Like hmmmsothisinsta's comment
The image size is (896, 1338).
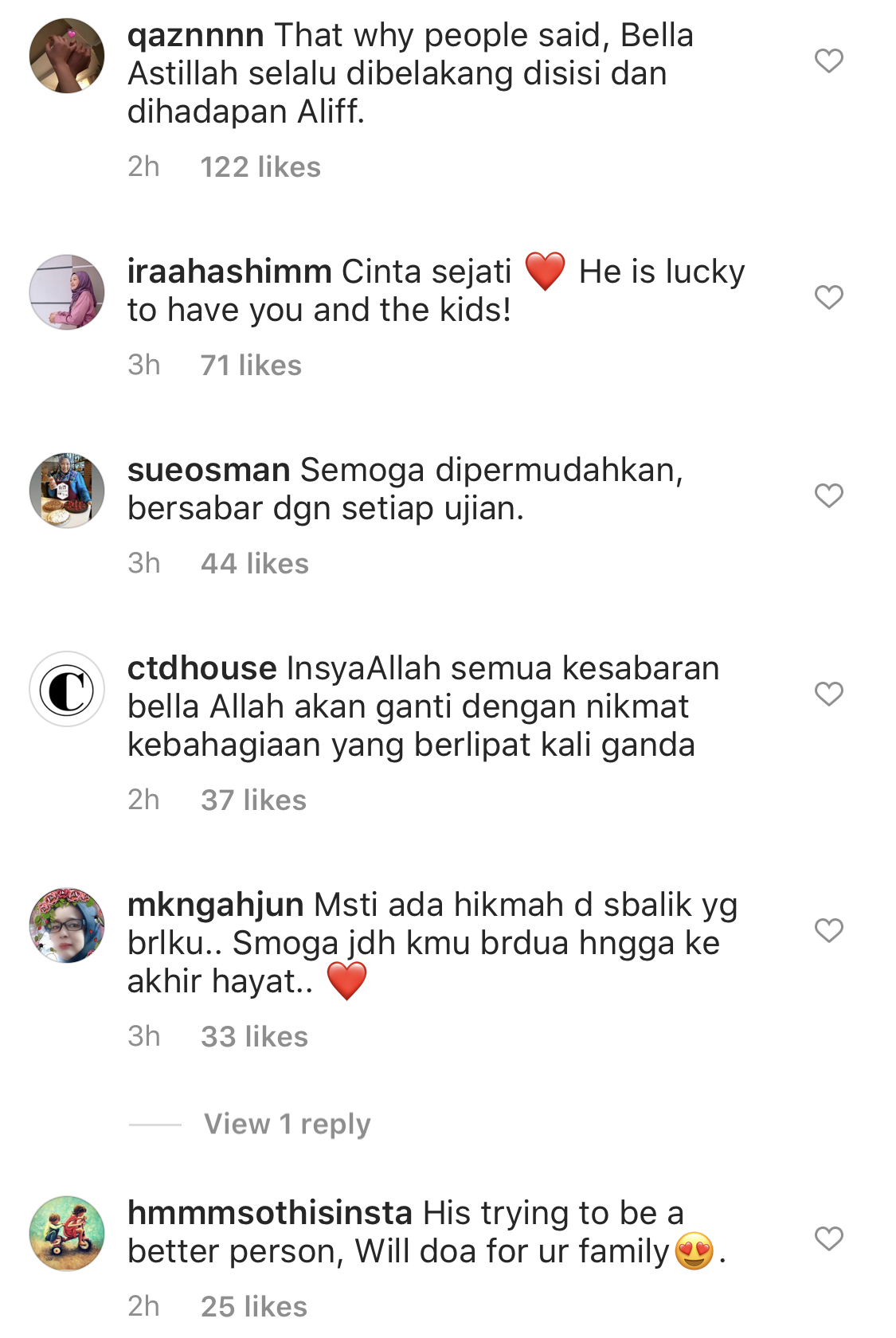pyautogui.click(x=829, y=1238)
